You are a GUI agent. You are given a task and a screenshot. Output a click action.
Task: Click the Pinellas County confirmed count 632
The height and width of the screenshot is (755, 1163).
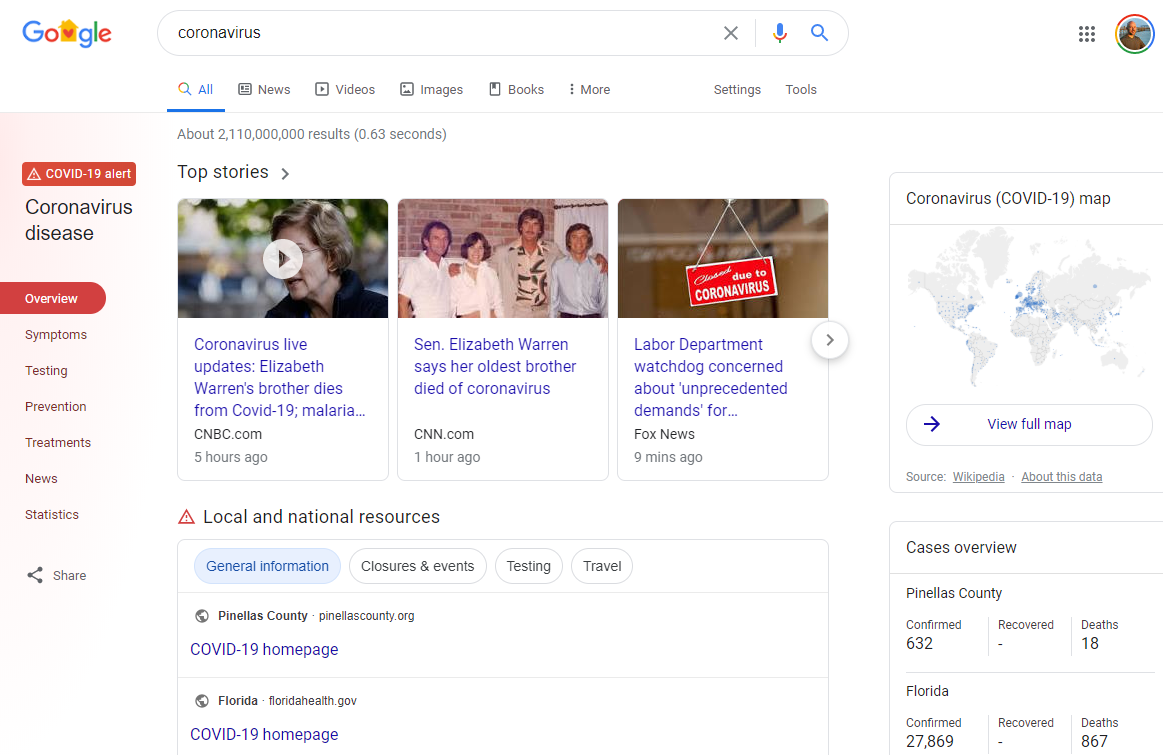click(x=919, y=643)
